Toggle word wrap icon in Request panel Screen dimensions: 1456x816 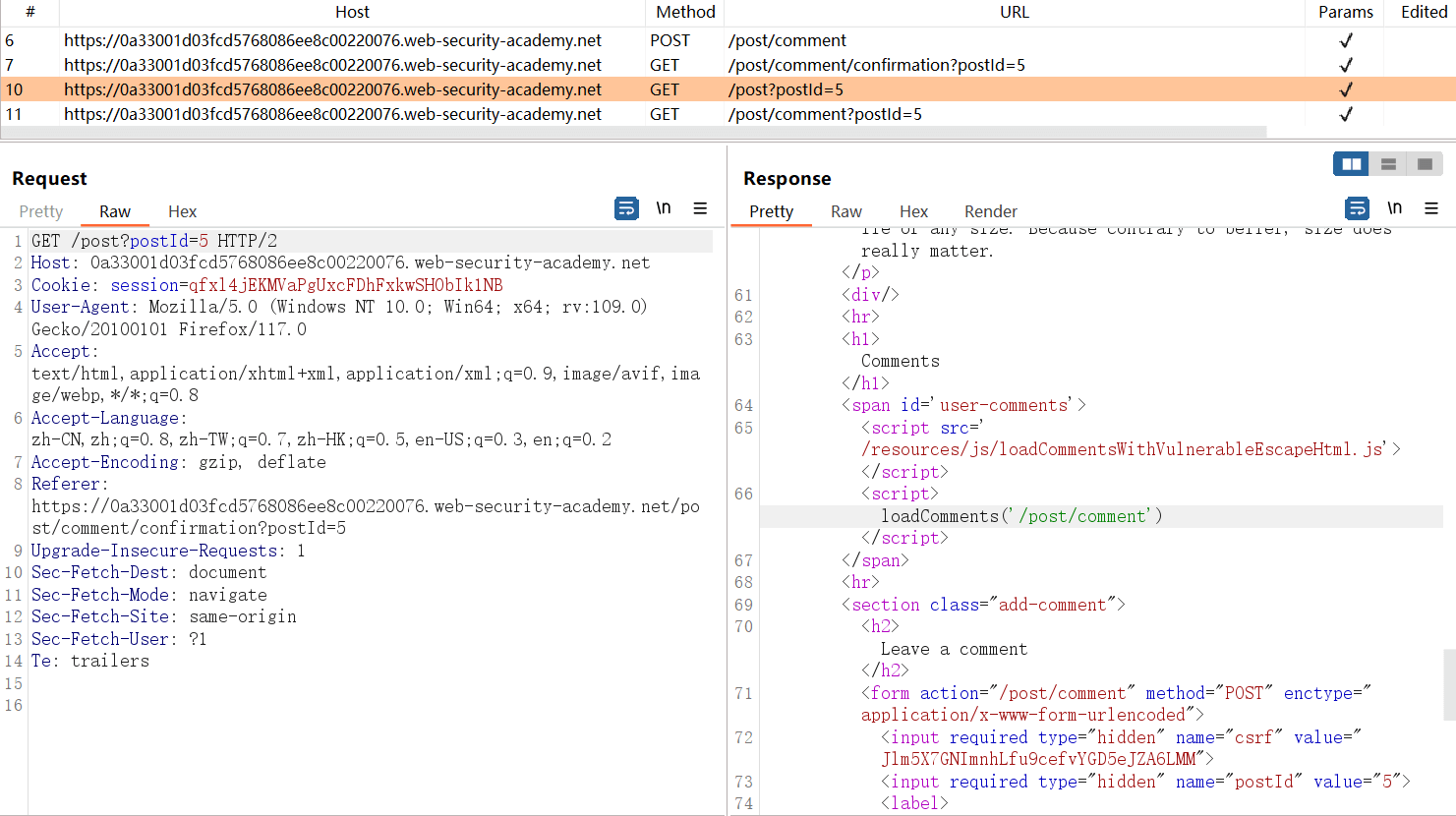point(626,208)
